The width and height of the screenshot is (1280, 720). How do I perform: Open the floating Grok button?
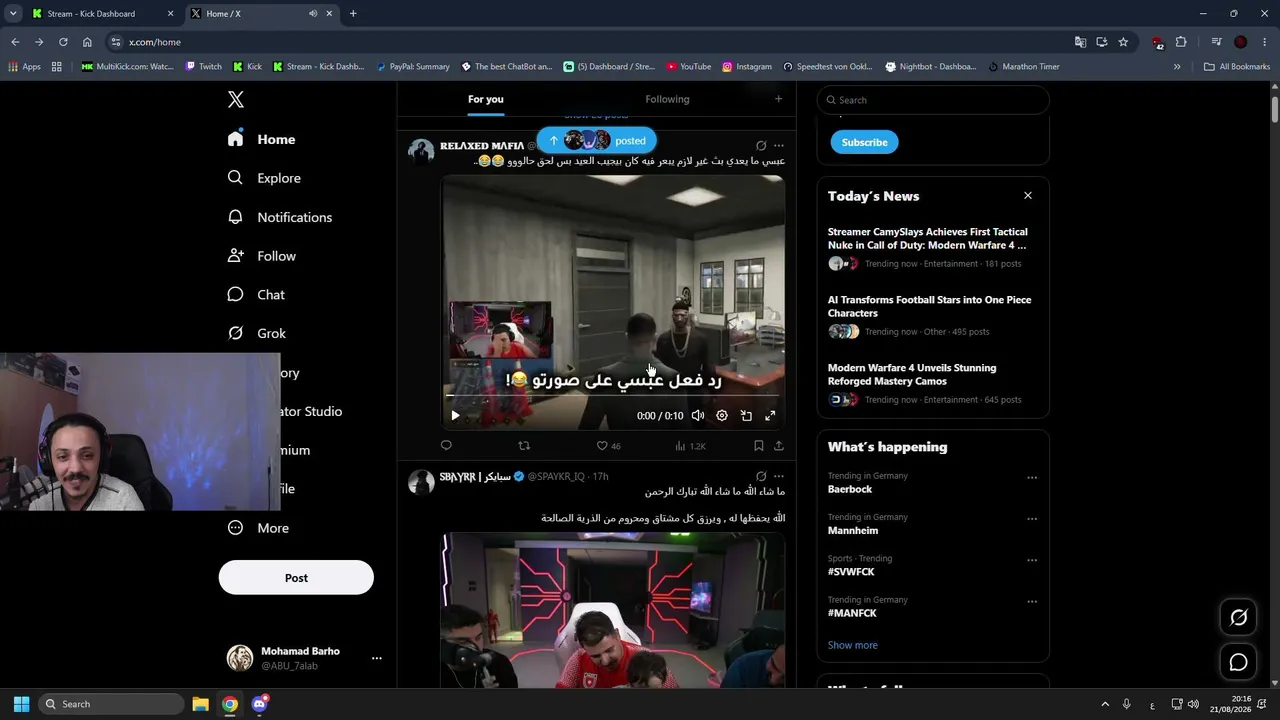1238,618
